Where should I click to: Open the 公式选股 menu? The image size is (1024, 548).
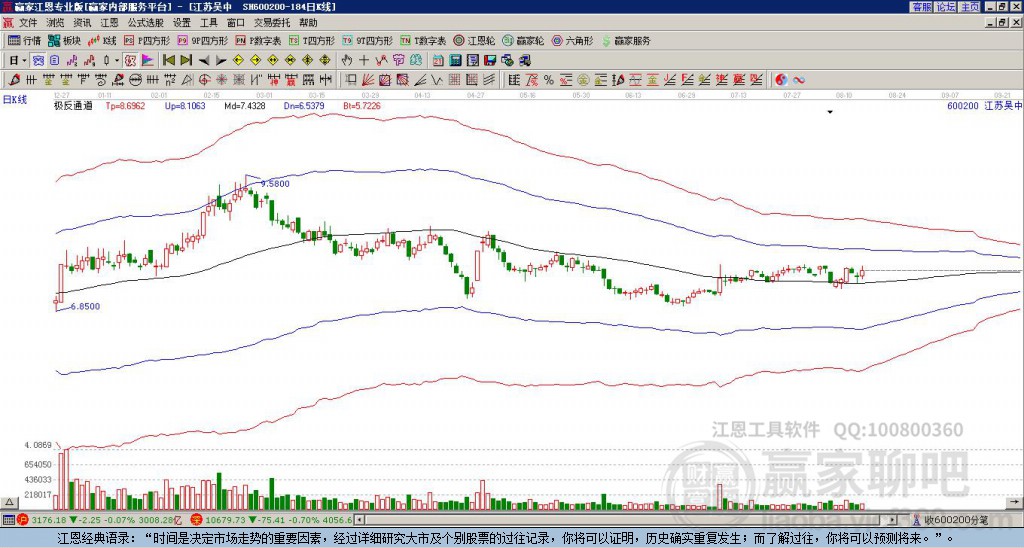[145, 22]
